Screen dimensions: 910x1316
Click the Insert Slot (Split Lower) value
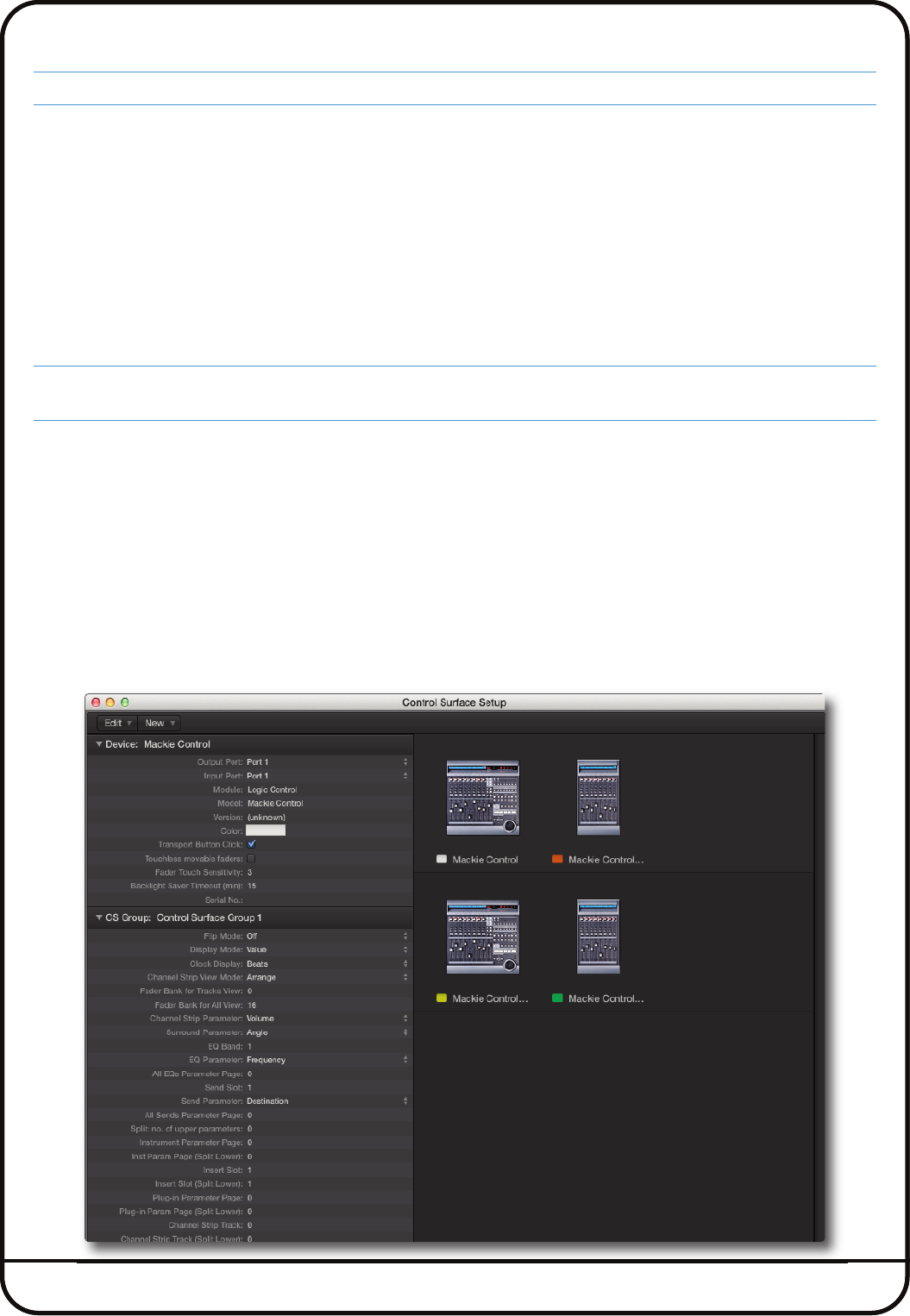[x=249, y=1184]
